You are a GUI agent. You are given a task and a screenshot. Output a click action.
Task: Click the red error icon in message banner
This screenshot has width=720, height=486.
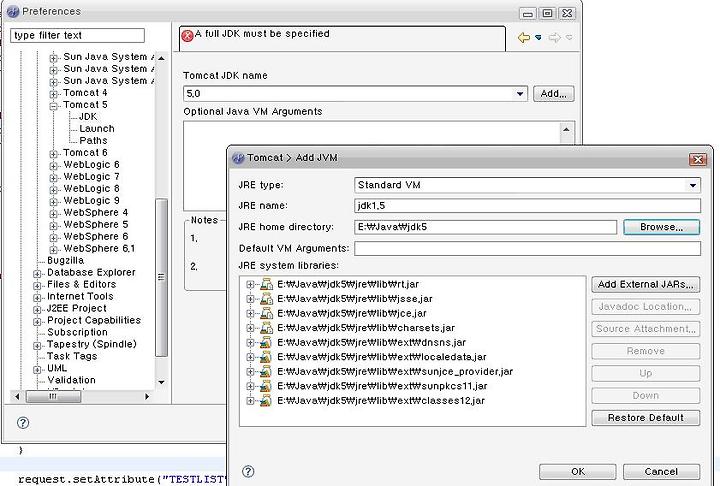pos(187,35)
